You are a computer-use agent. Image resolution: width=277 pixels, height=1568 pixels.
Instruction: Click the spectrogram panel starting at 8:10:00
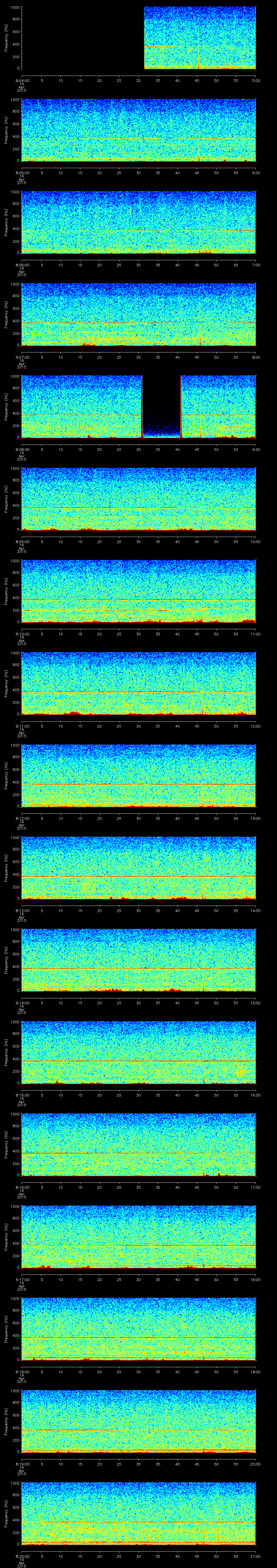point(139,591)
